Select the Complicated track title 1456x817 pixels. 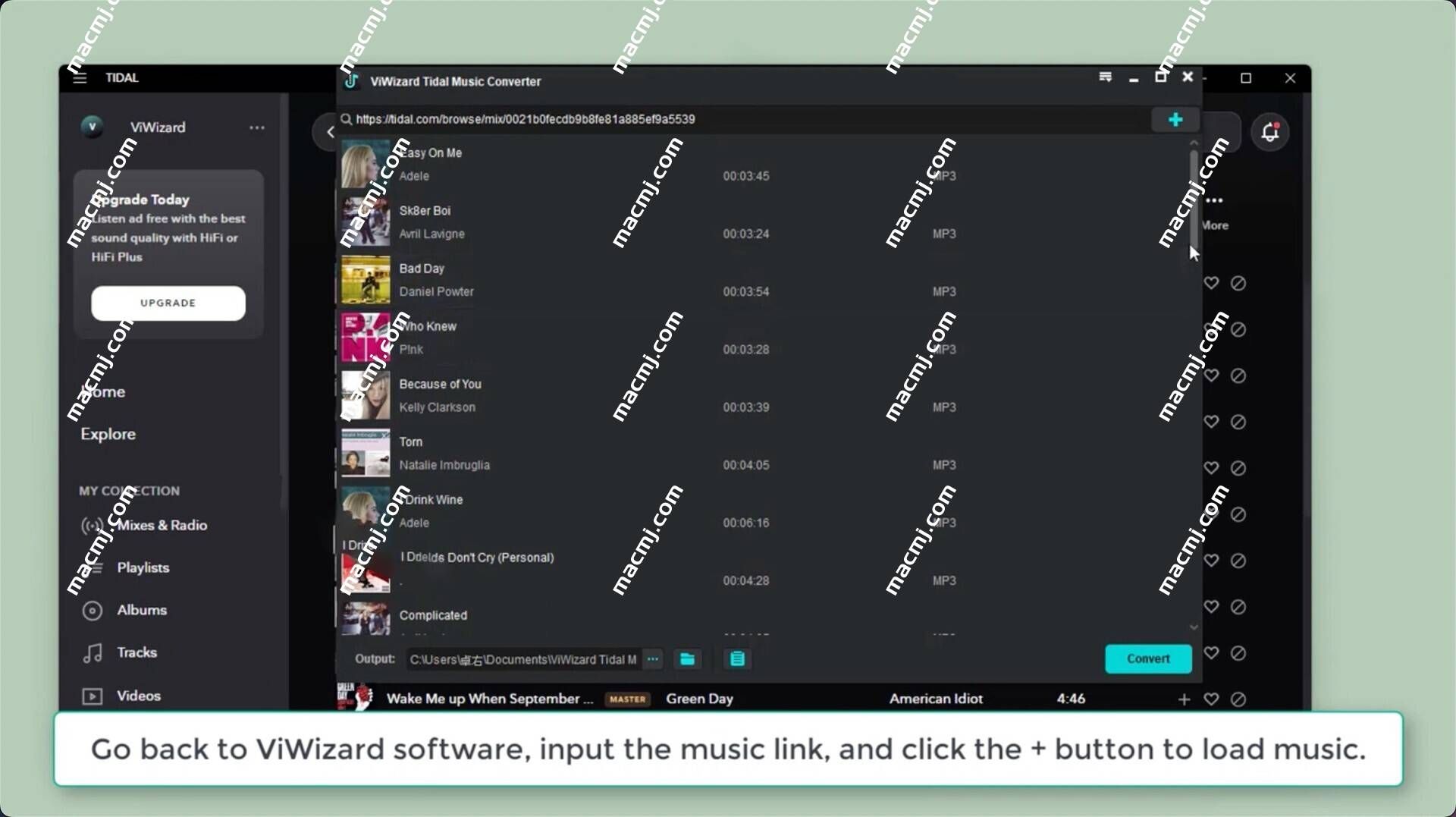[433, 615]
